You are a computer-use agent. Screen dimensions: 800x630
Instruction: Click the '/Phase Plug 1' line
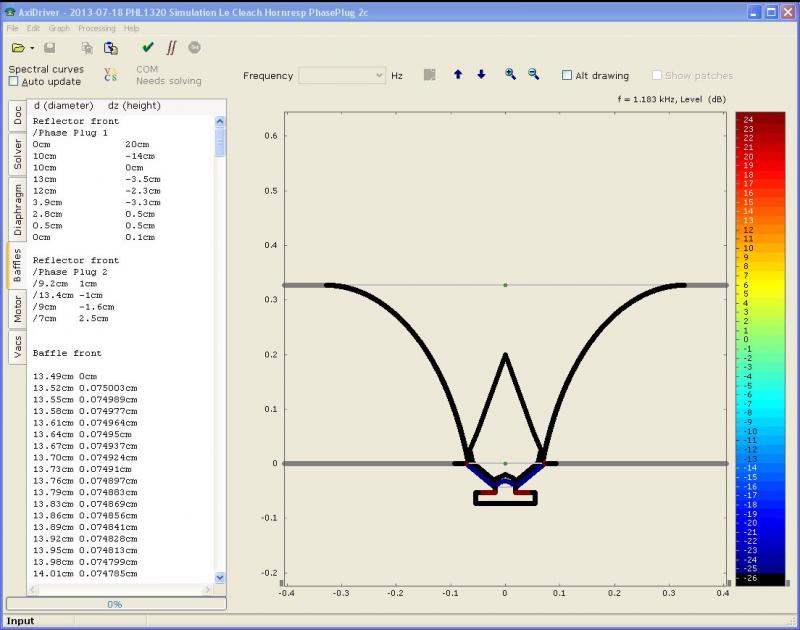70,133
